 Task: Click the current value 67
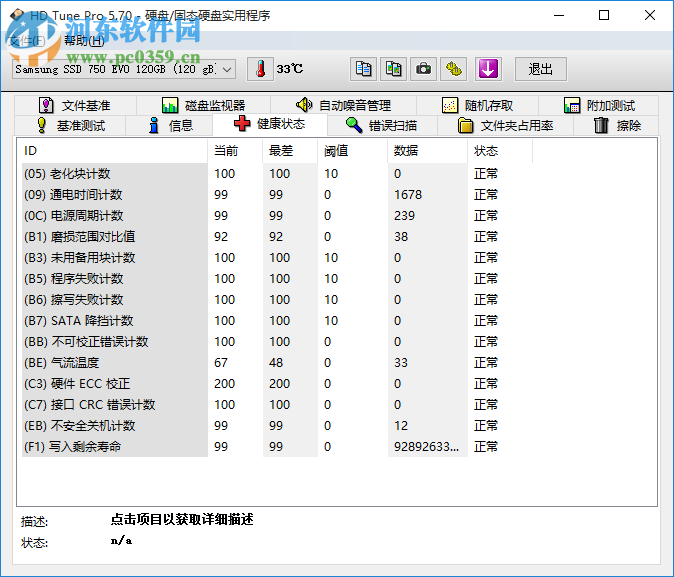tap(221, 363)
